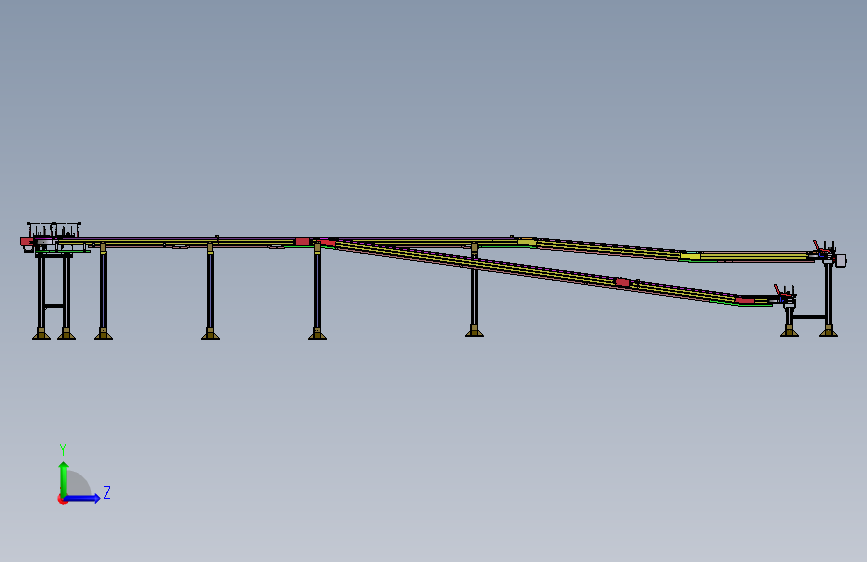Click the 'Y' label of the triad
Screen dimensions: 867x562
(x=63, y=449)
